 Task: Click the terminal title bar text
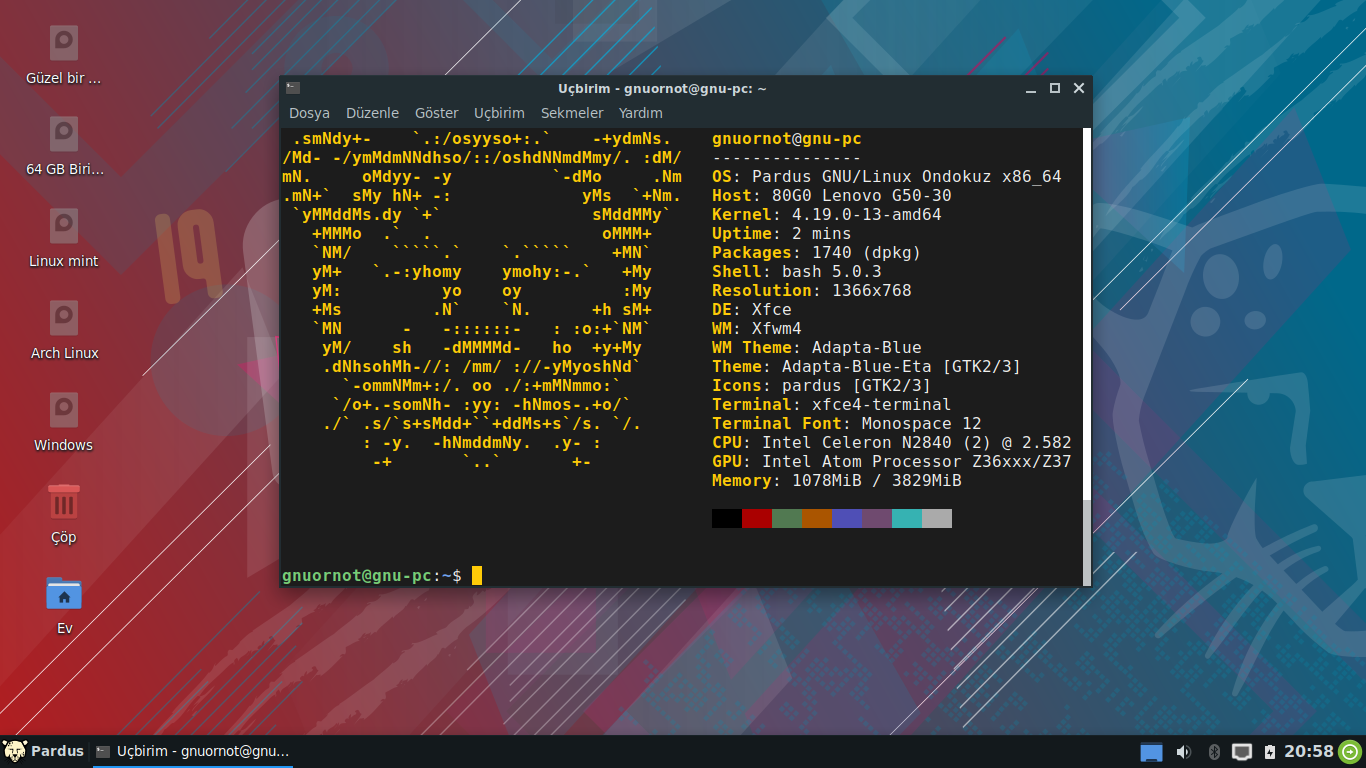pos(662,88)
